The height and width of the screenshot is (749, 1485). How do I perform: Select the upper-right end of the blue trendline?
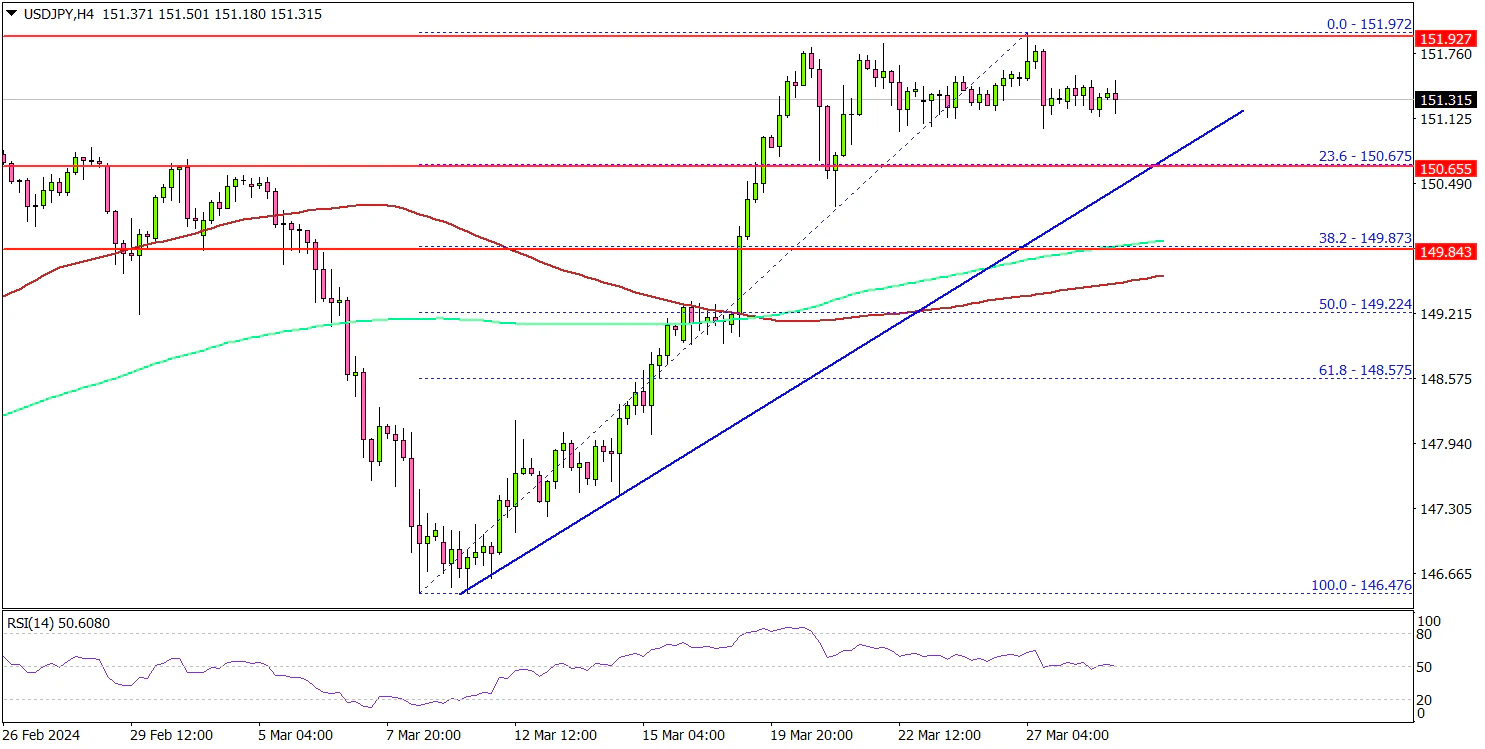point(1243,111)
